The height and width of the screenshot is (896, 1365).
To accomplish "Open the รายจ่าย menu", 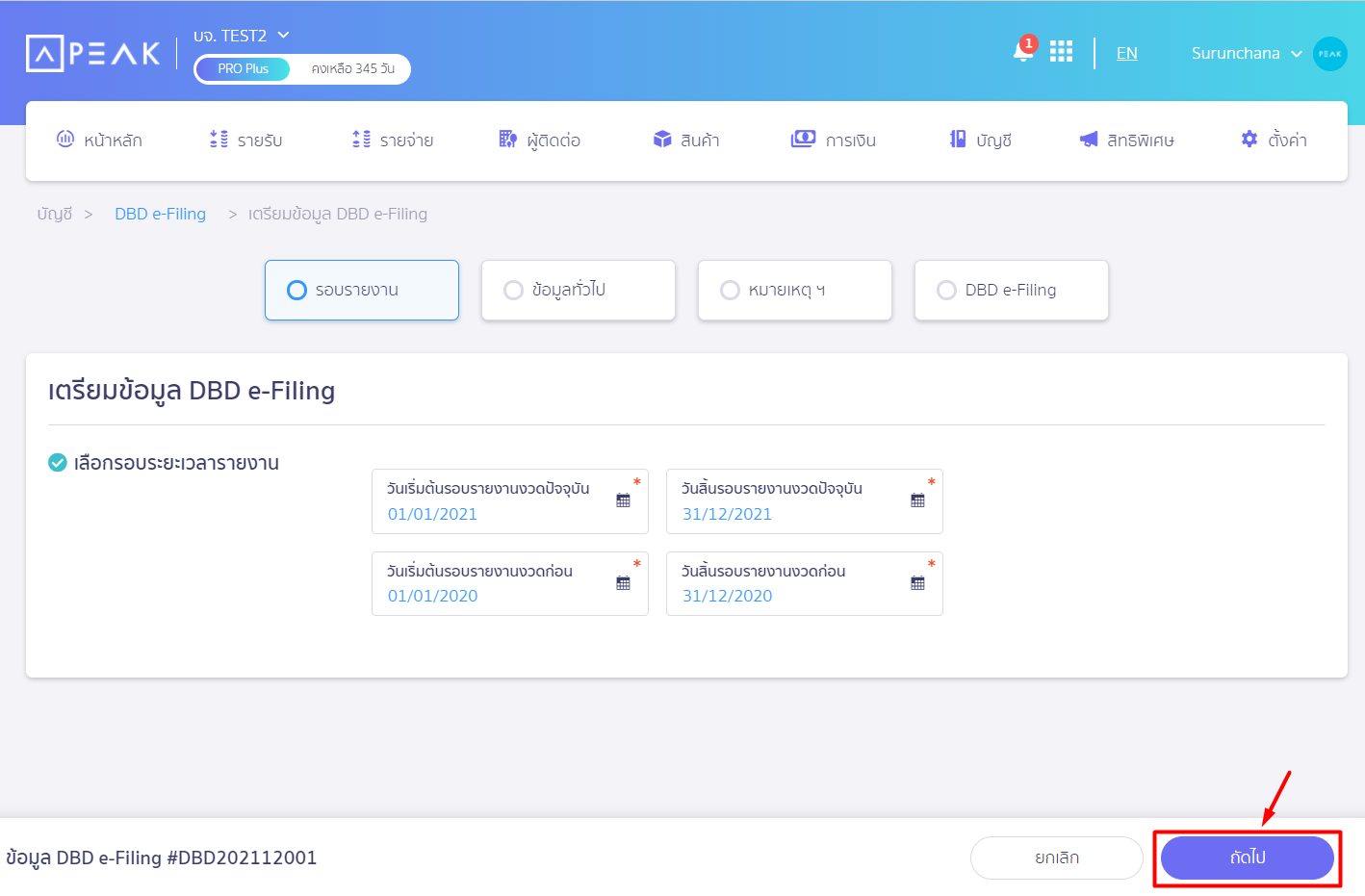I will coord(393,140).
